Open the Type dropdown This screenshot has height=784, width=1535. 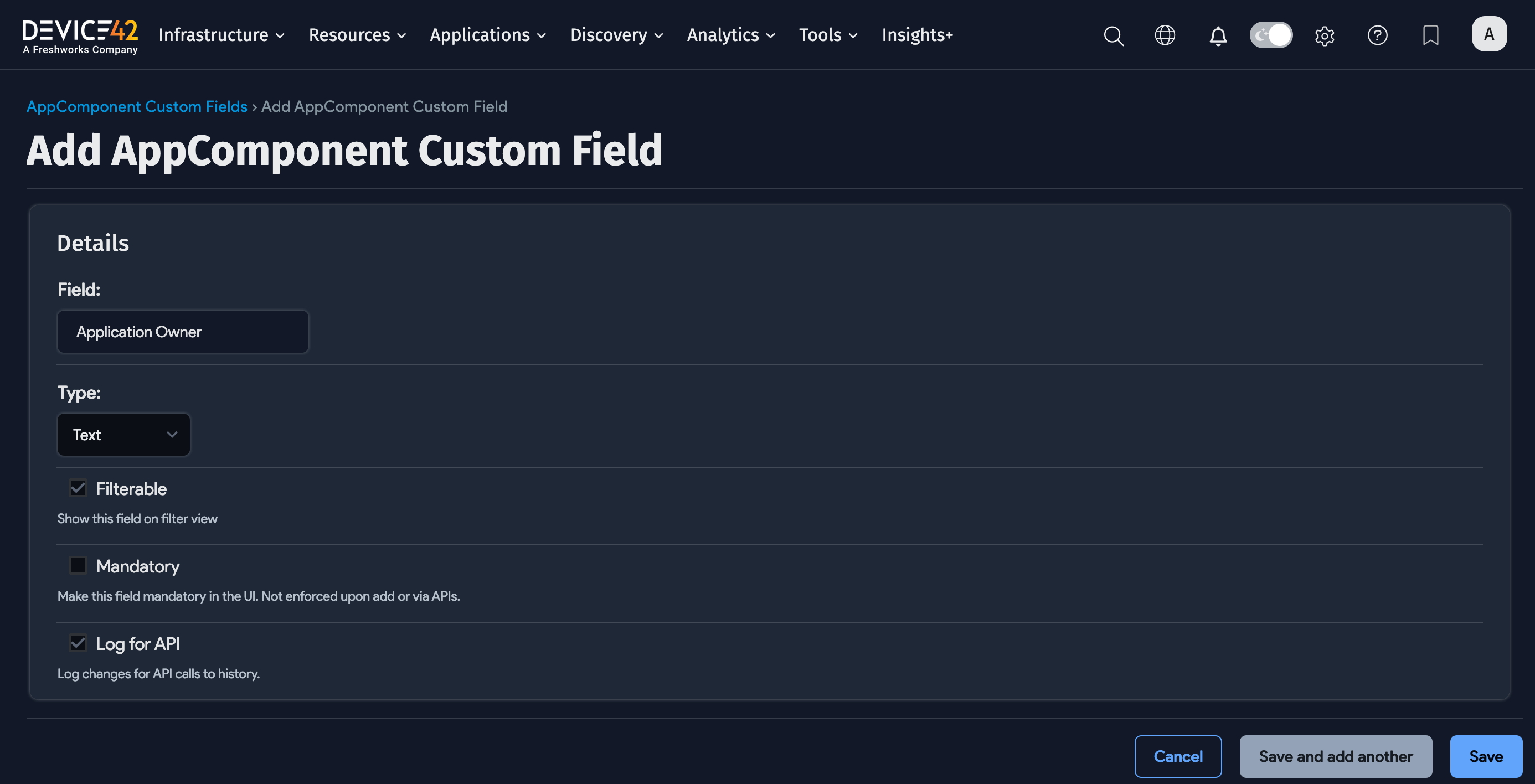123,434
